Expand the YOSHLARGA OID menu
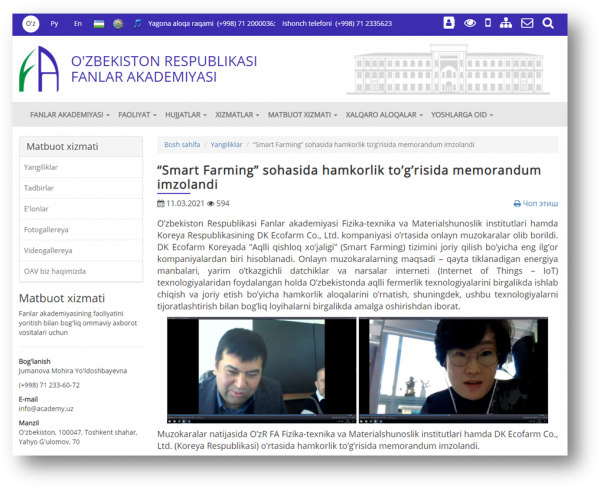This screenshot has width=600, height=488. tap(462, 115)
